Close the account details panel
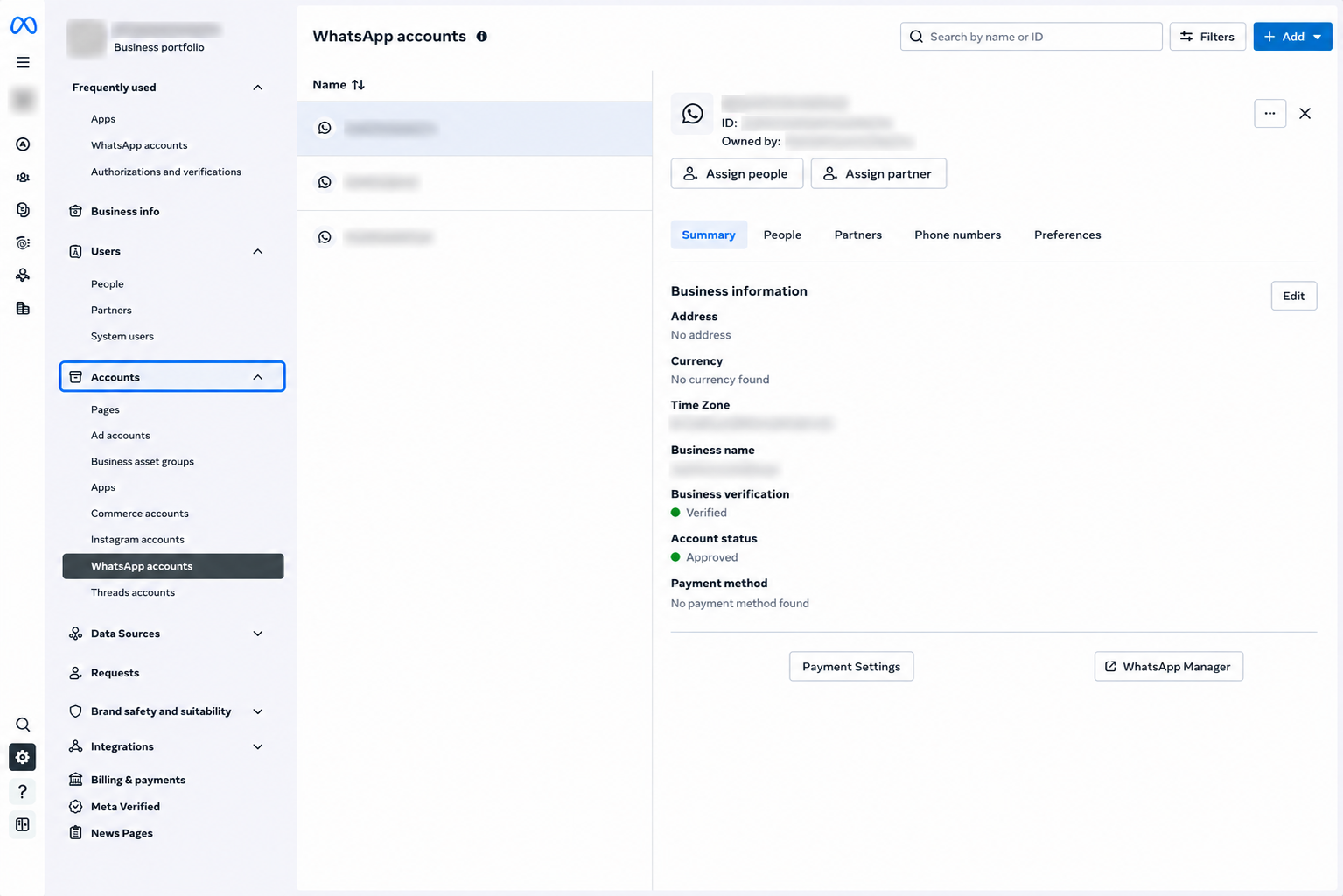Image resolution: width=1343 pixels, height=896 pixels. 1305,114
